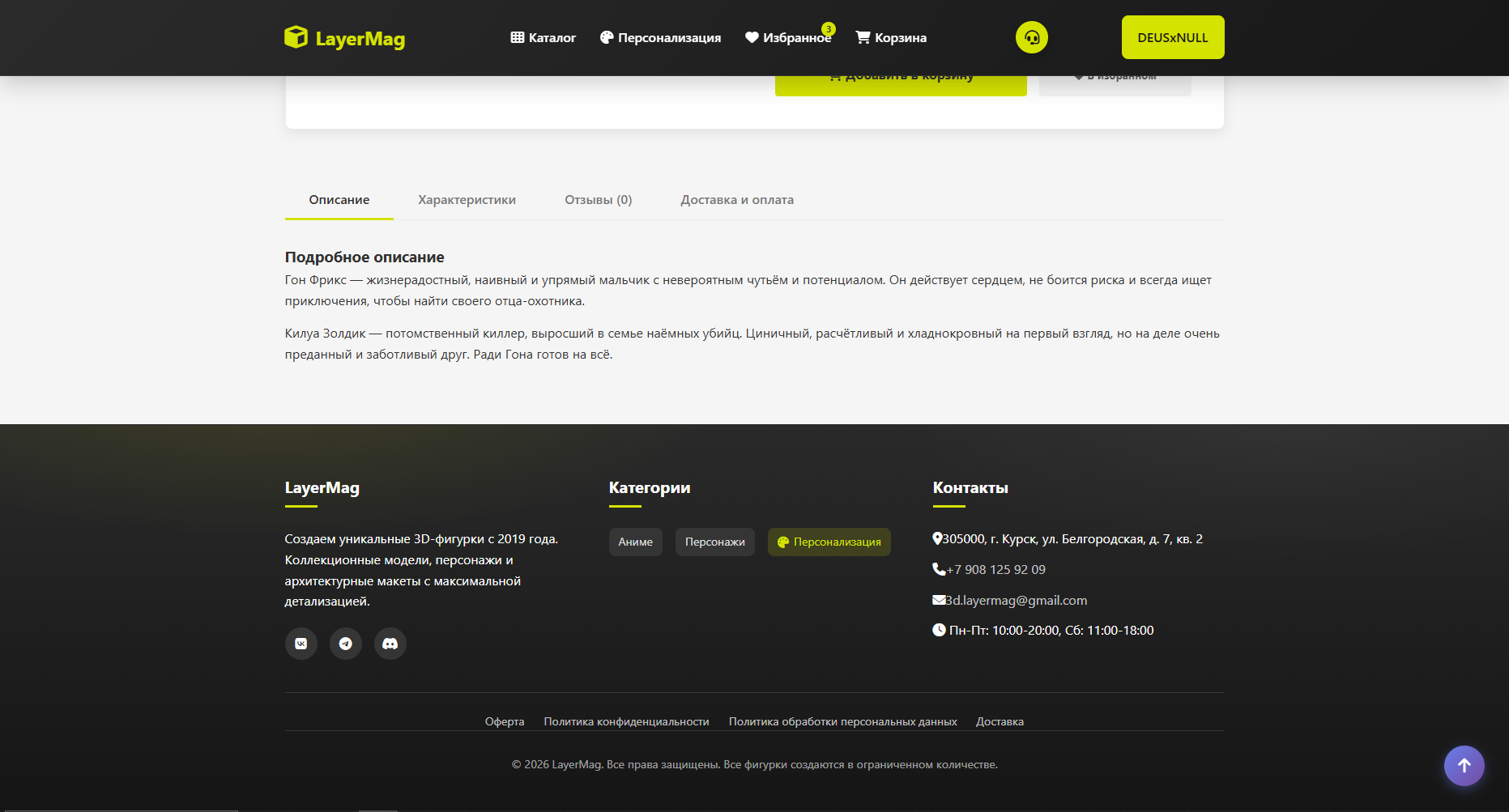Viewport: 1509px width, 812px height.
Task: Select the Персонажи category chip
Action: (x=715, y=542)
